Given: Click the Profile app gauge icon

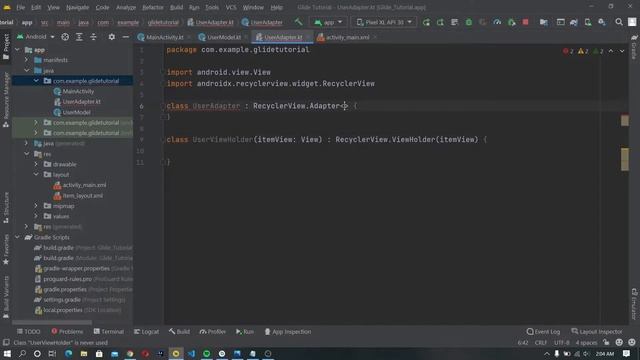Looking at the screenshot, I should (x=497, y=22).
